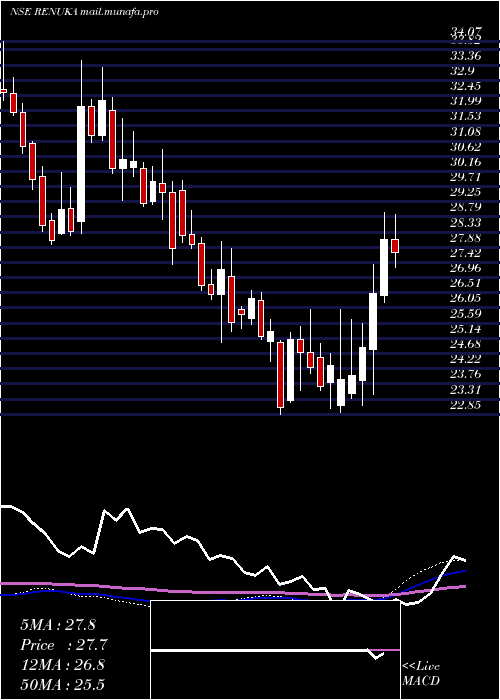Click the 29.71 price axis label
This screenshot has height=700, width=500.
[466, 177]
